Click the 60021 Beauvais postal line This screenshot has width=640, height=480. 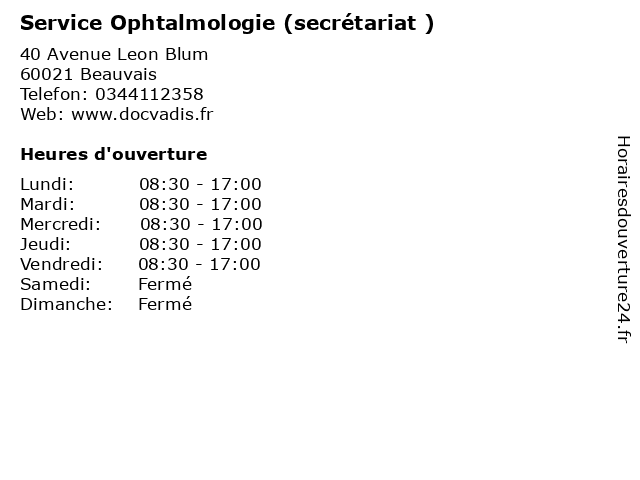(89, 74)
